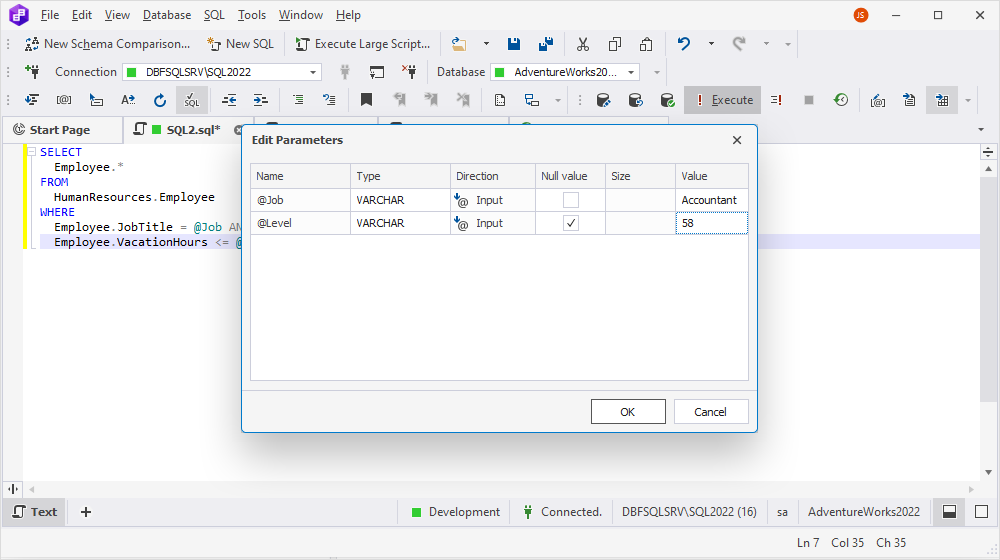
Task: Toggle Null value checkbox for @Job
Action: (571, 200)
